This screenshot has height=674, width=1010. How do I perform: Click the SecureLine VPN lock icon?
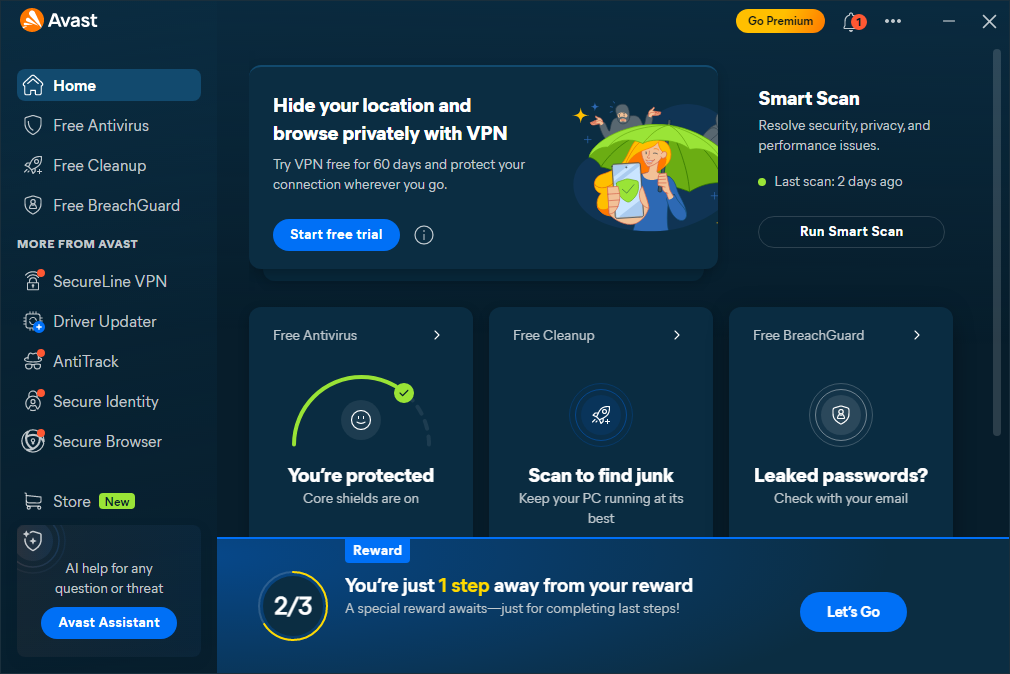[x=33, y=281]
